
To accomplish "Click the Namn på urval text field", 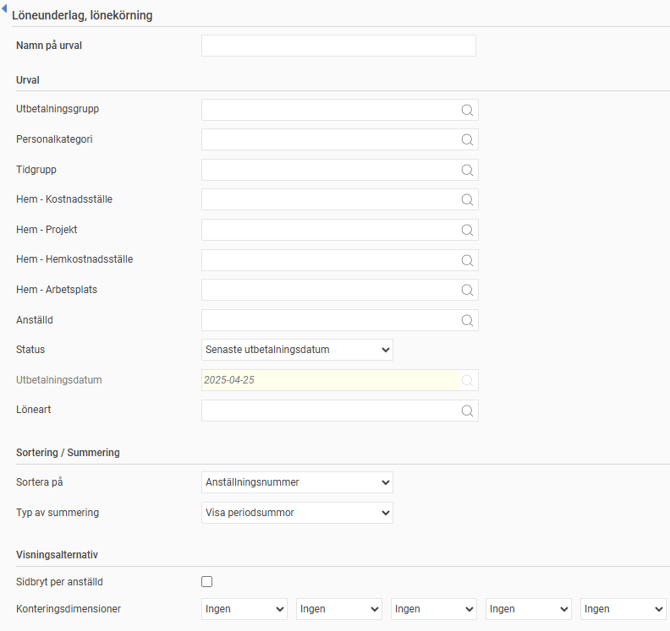I will 338,46.
